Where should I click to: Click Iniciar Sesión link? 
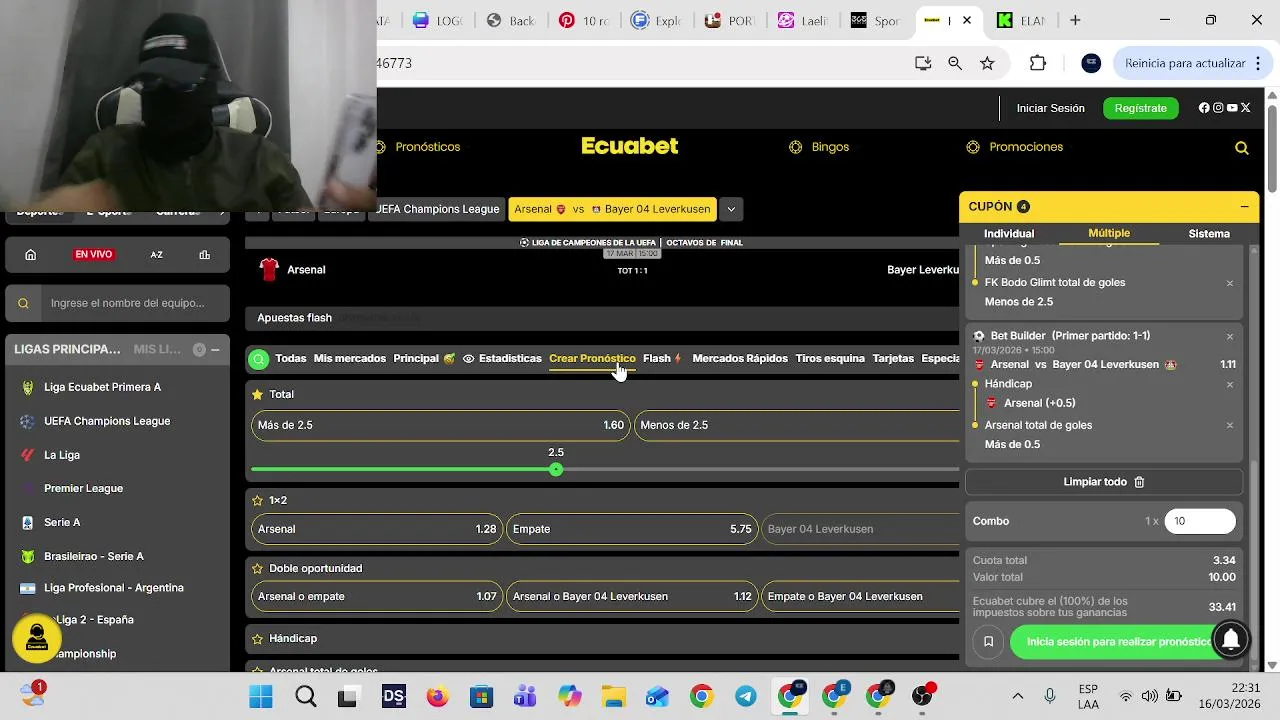[1051, 108]
